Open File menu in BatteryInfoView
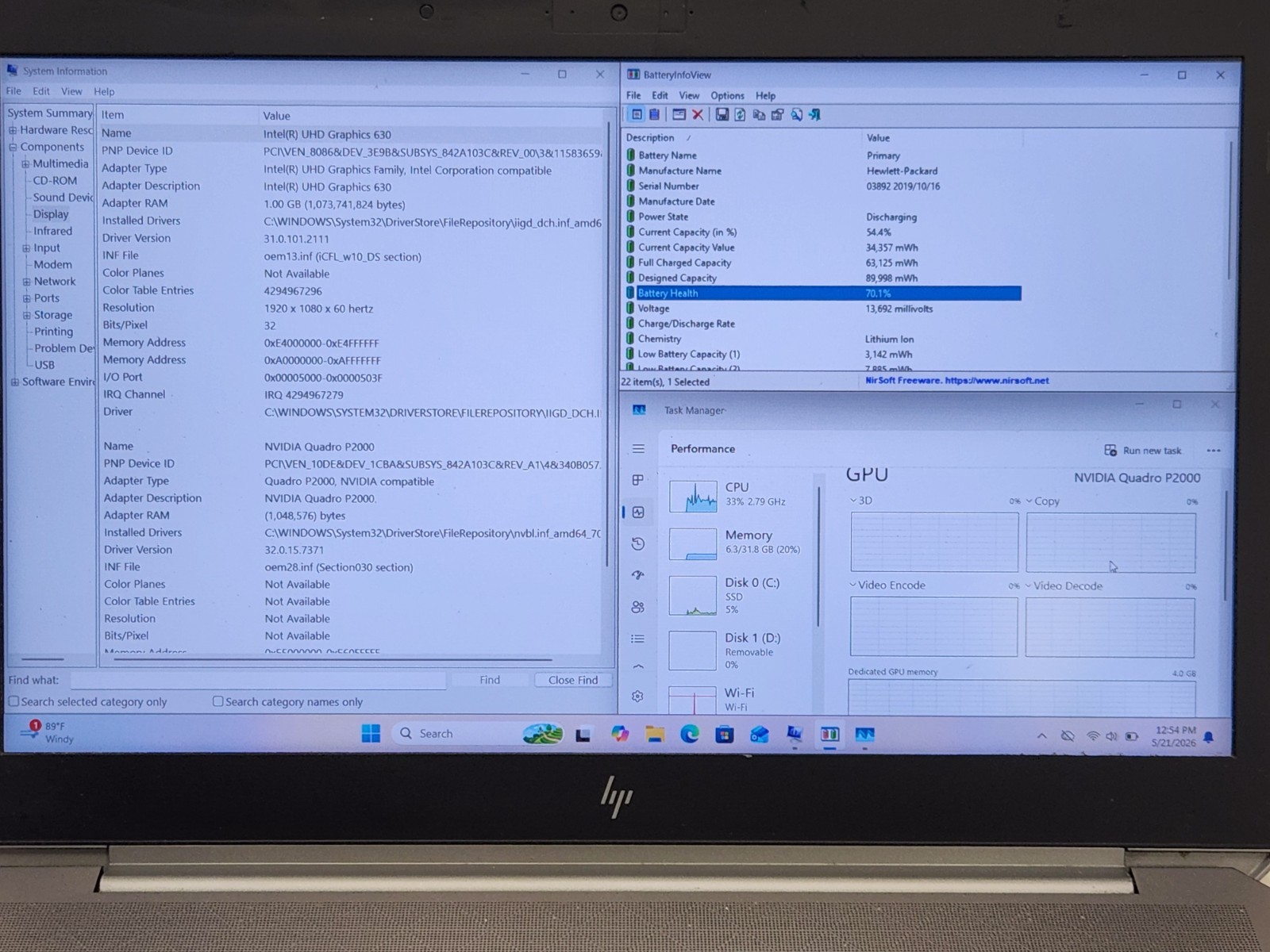Viewport: 1270px width, 952px height. tap(633, 95)
